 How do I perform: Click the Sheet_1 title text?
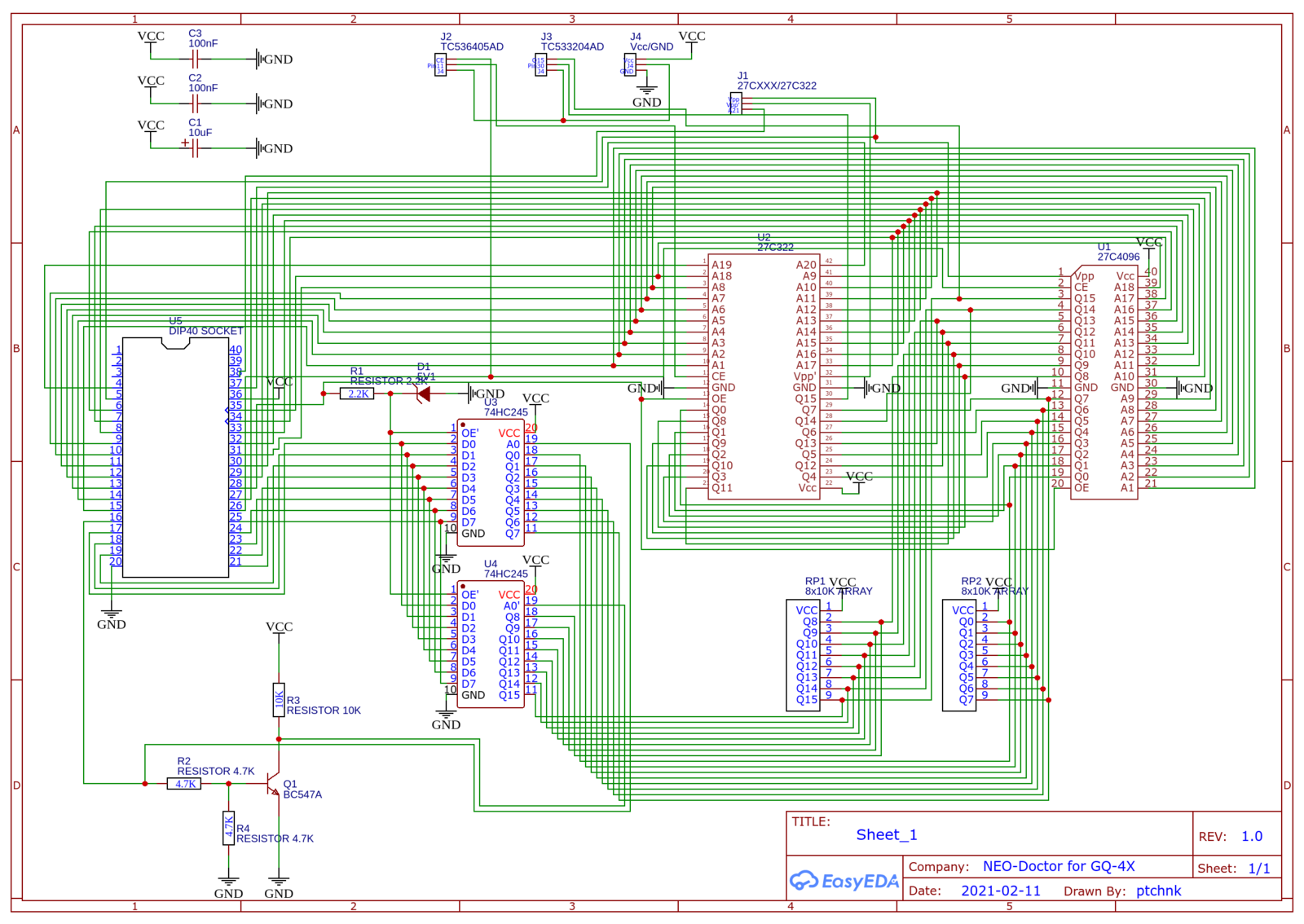[x=886, y=834]
